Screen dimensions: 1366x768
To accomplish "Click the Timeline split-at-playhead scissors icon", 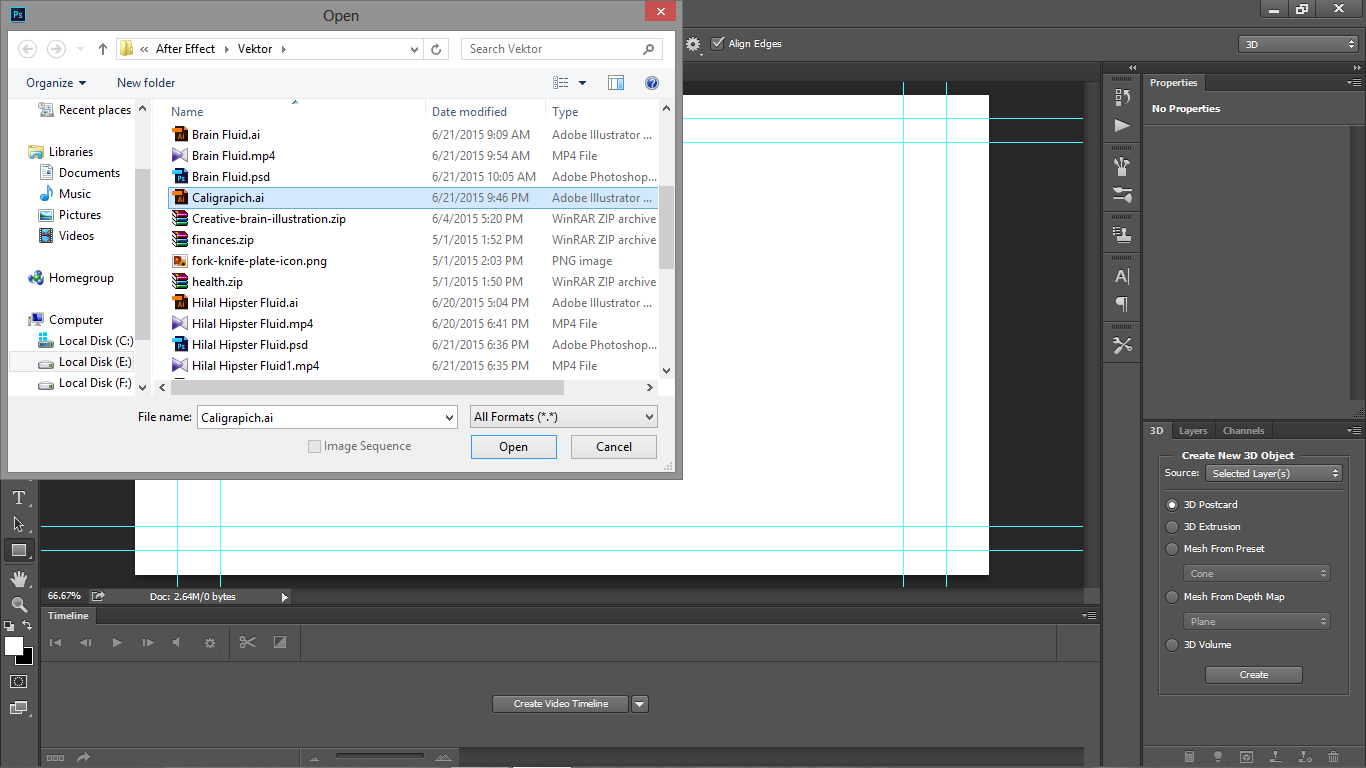I will click(248, 643).
